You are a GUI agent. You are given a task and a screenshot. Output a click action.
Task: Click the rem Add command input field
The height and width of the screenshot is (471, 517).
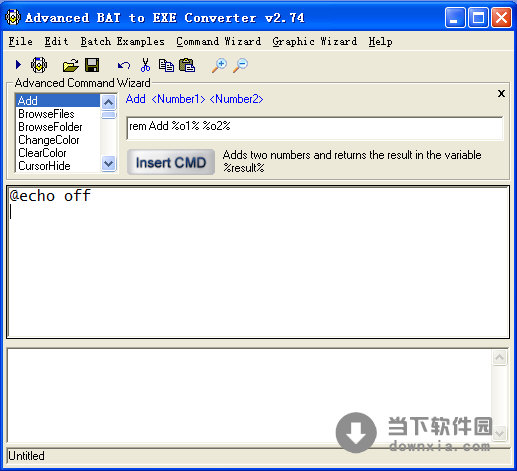[315, 128]
